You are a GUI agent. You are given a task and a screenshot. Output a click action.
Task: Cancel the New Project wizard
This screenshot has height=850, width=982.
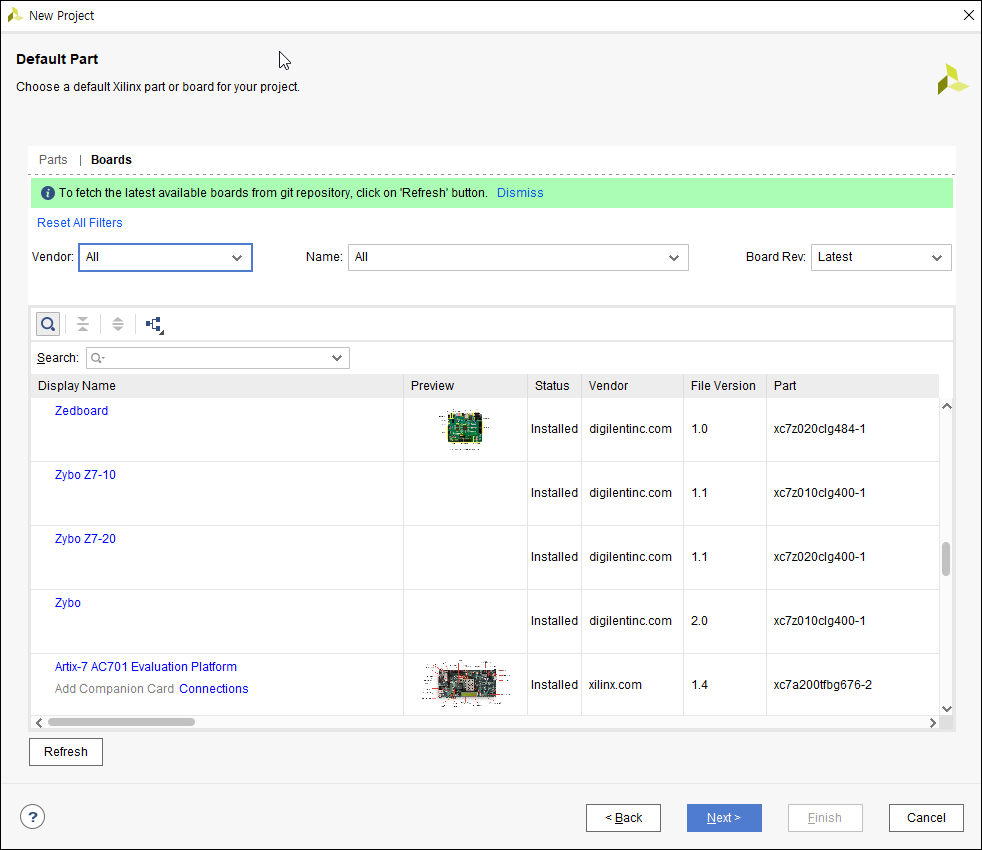[x=926, y=818]
